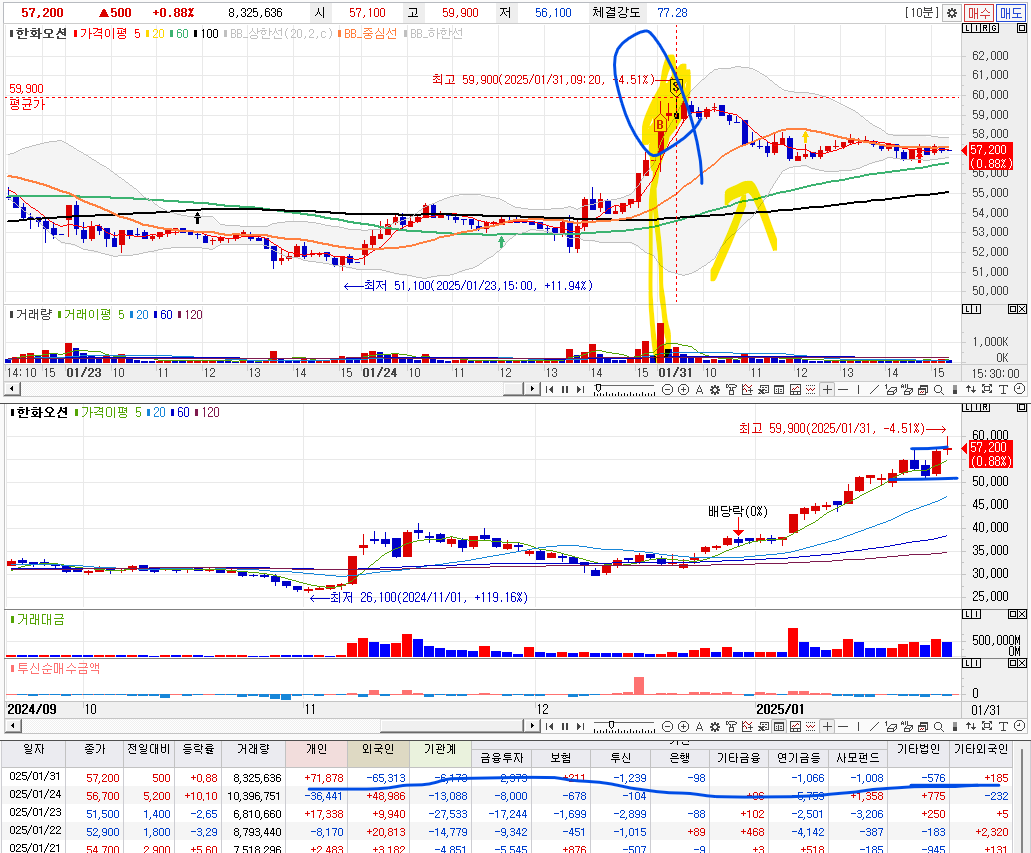1031x853 pixels.
Task: Click the zoom slider handle in daily chart toolbar
Action: point(611,725)
